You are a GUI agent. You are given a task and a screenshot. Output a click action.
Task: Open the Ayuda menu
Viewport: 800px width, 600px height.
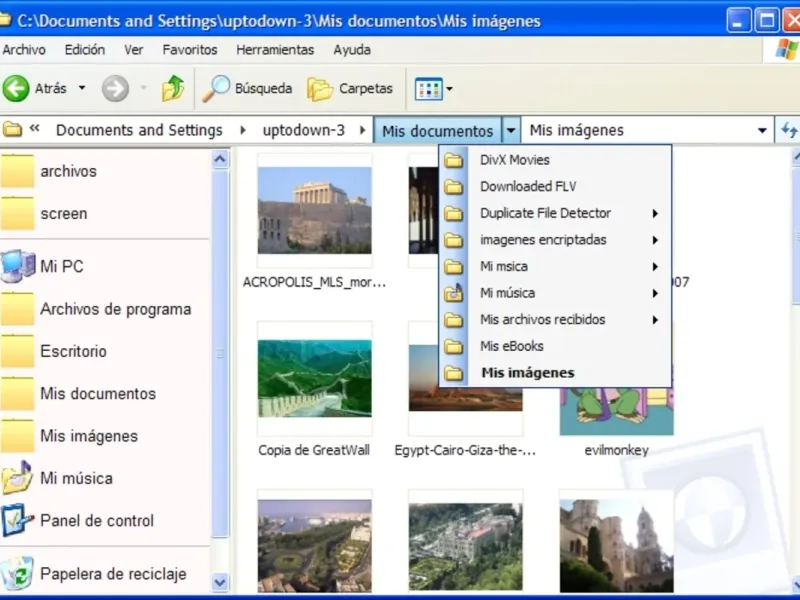(352, 49)
